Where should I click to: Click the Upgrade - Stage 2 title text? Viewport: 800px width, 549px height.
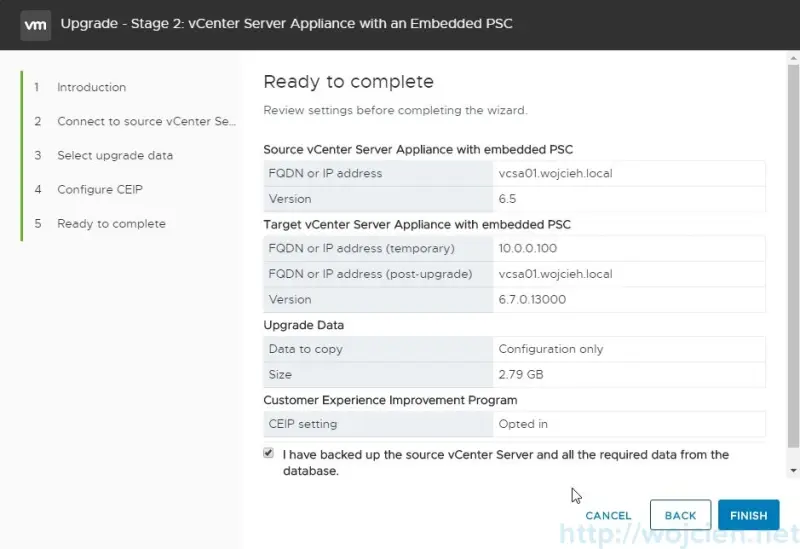pyautogui.click(x=286, y=23)
